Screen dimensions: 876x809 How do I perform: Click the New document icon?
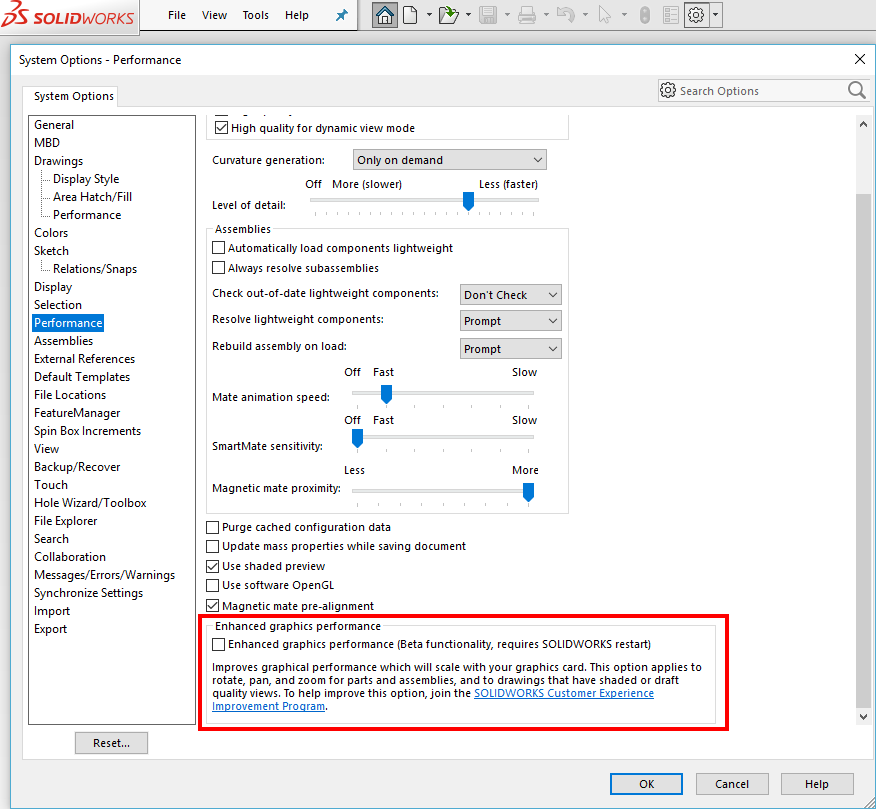(410, 15)
